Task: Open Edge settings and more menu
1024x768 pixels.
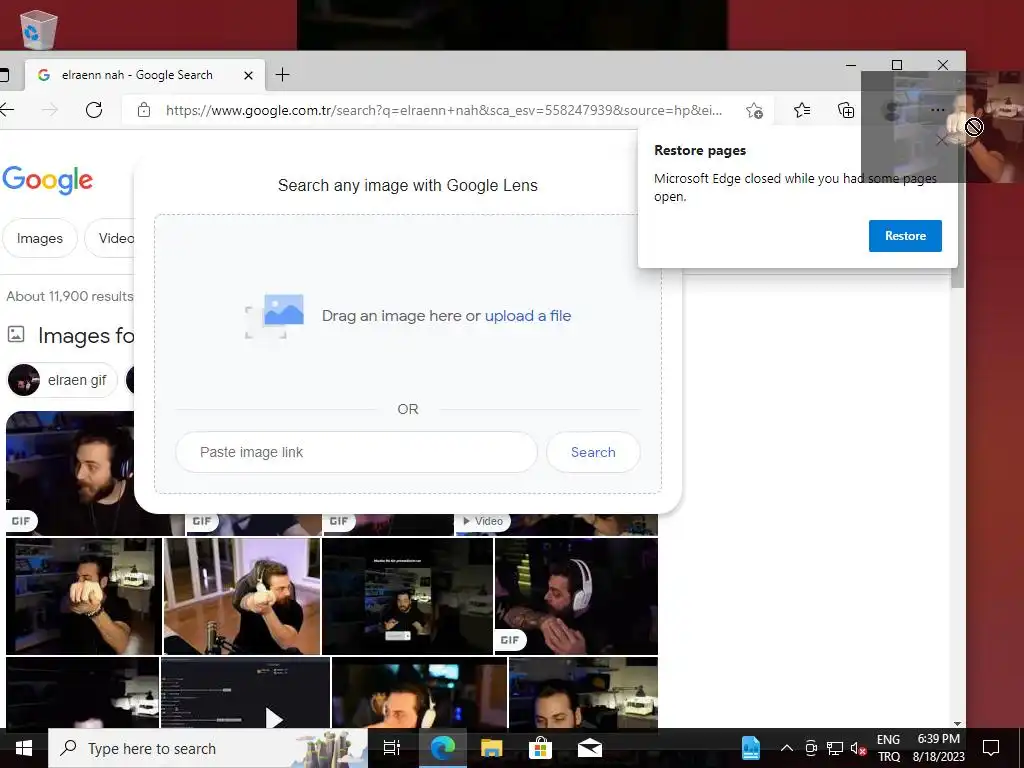Action: pos(938,110)
